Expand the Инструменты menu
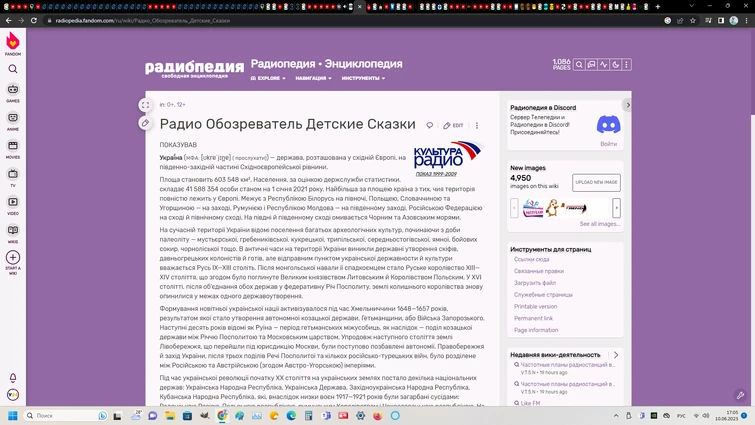Image resolution: width=755 pixels, height=425 pixels. (364, 78)
